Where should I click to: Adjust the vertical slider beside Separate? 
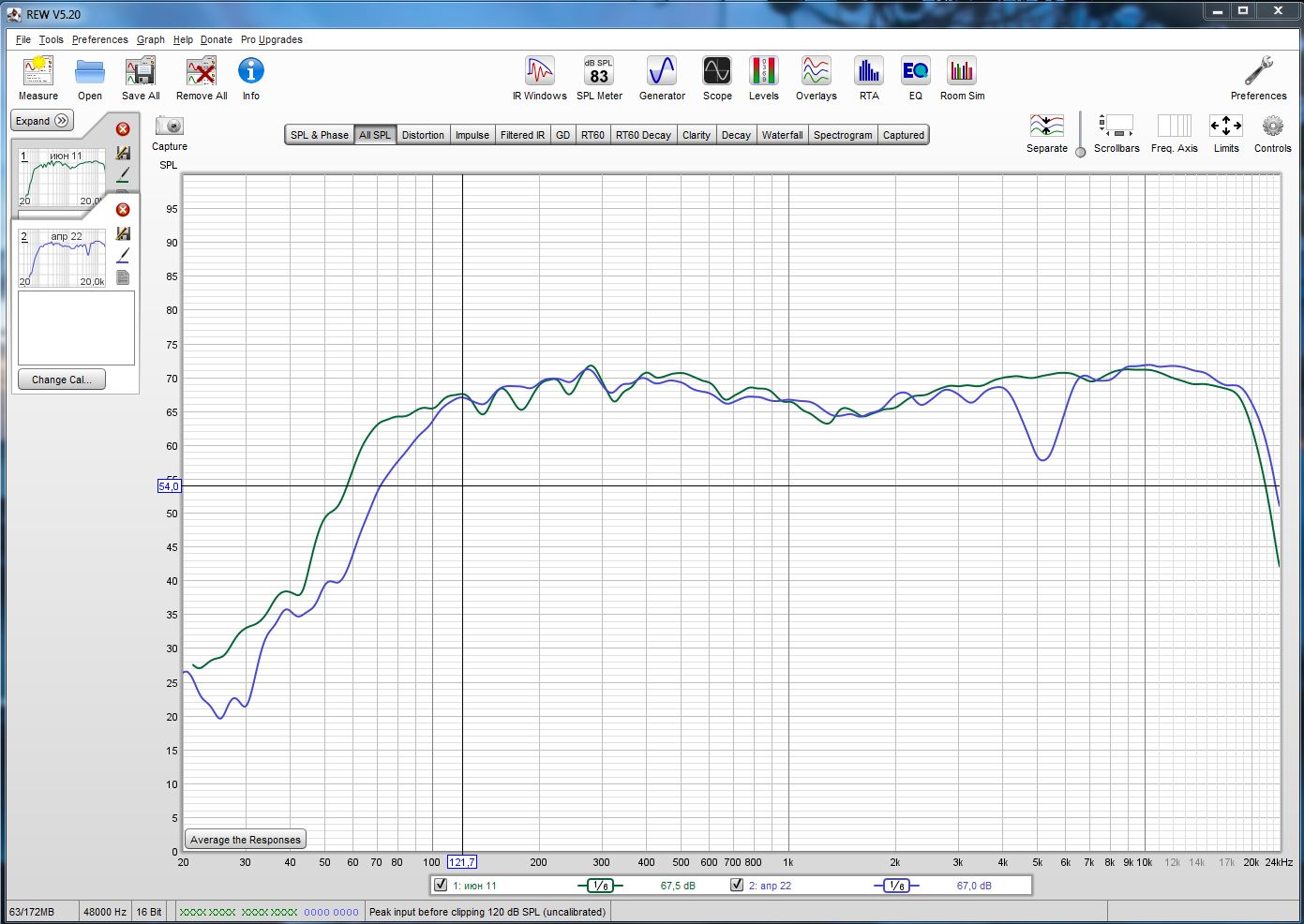coord(1080,151)
